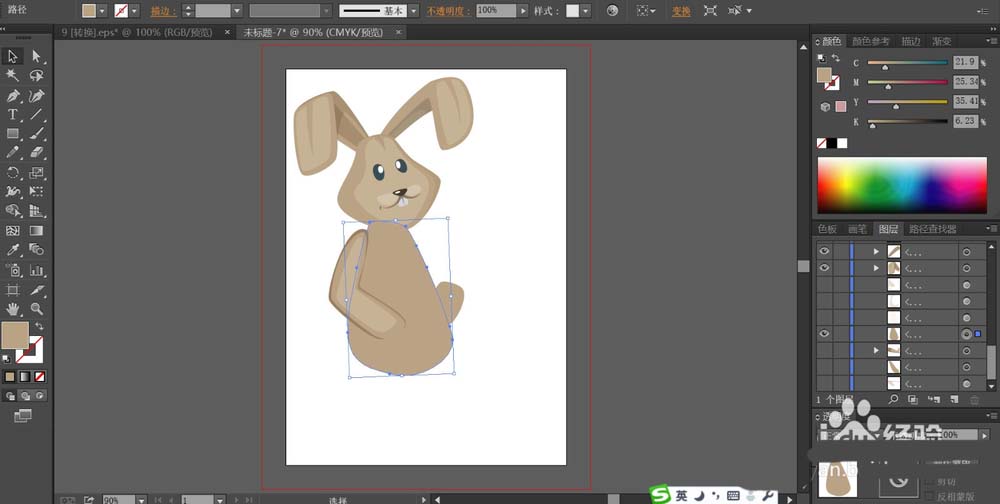This screenshot has height=504, width=1000.
Task: Select the Eraser tool
Action: pos(37,152)
